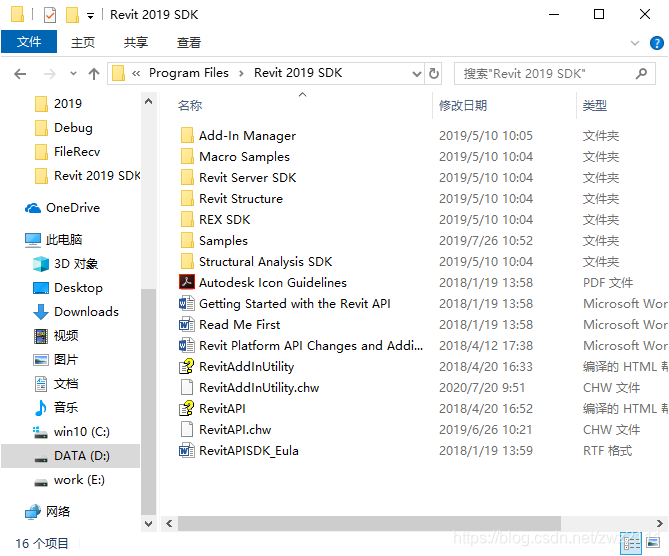This screenshot has height=556, width=669.
Task: Click the Properties quick access icon with checkmark
Action: 50,15
